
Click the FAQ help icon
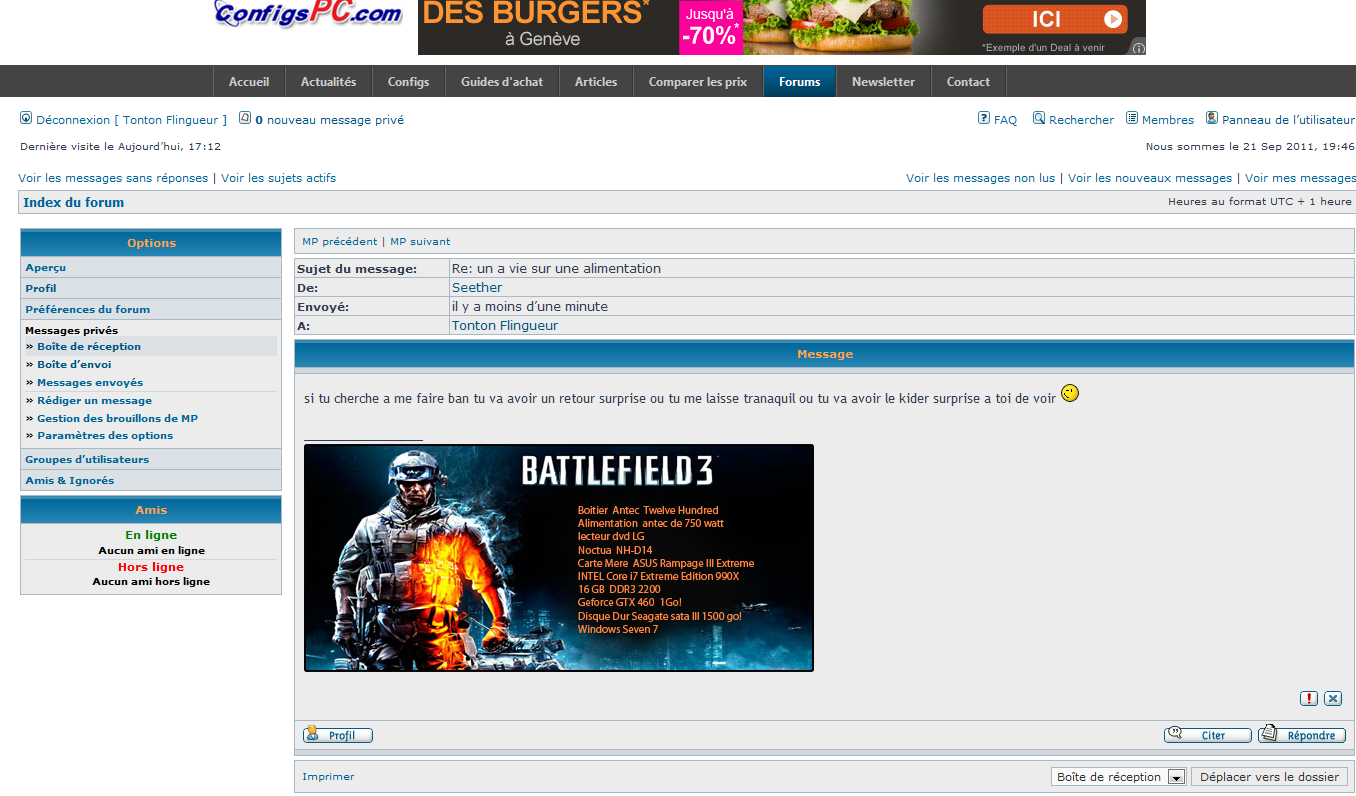[x=984, y=118]
